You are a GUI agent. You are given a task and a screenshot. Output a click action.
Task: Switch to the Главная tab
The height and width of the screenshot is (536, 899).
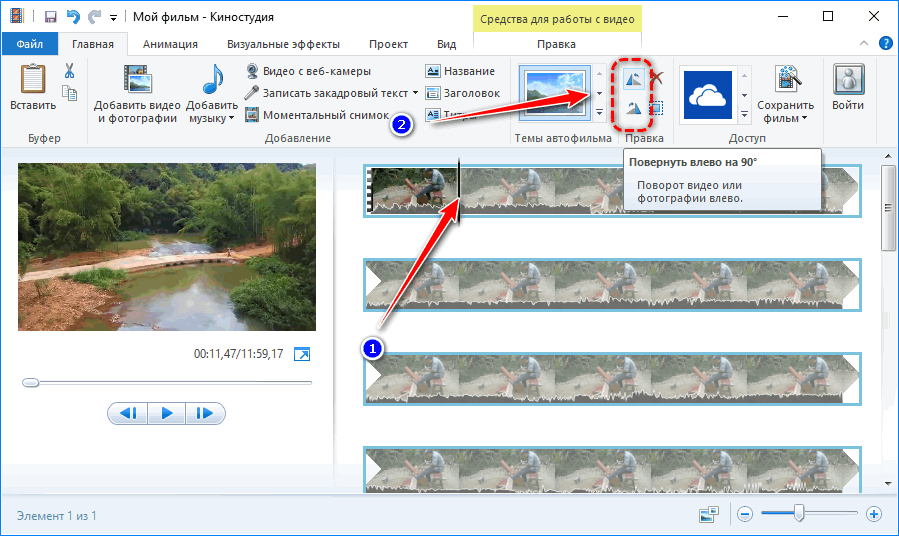93,44
